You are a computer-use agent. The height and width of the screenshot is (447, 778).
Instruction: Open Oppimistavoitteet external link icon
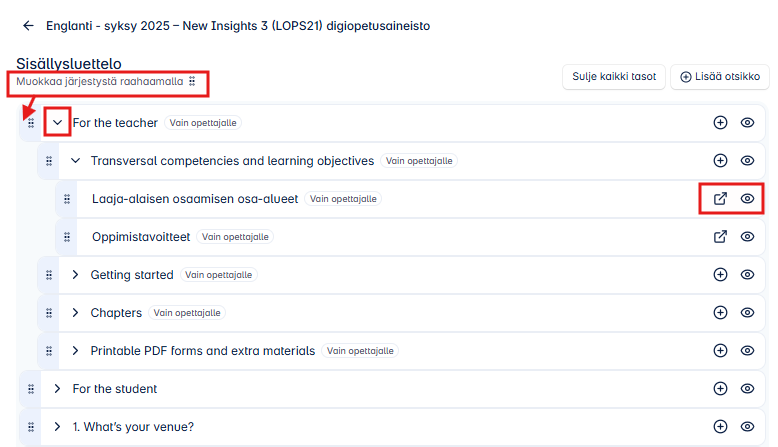click(x=720, y=237)
